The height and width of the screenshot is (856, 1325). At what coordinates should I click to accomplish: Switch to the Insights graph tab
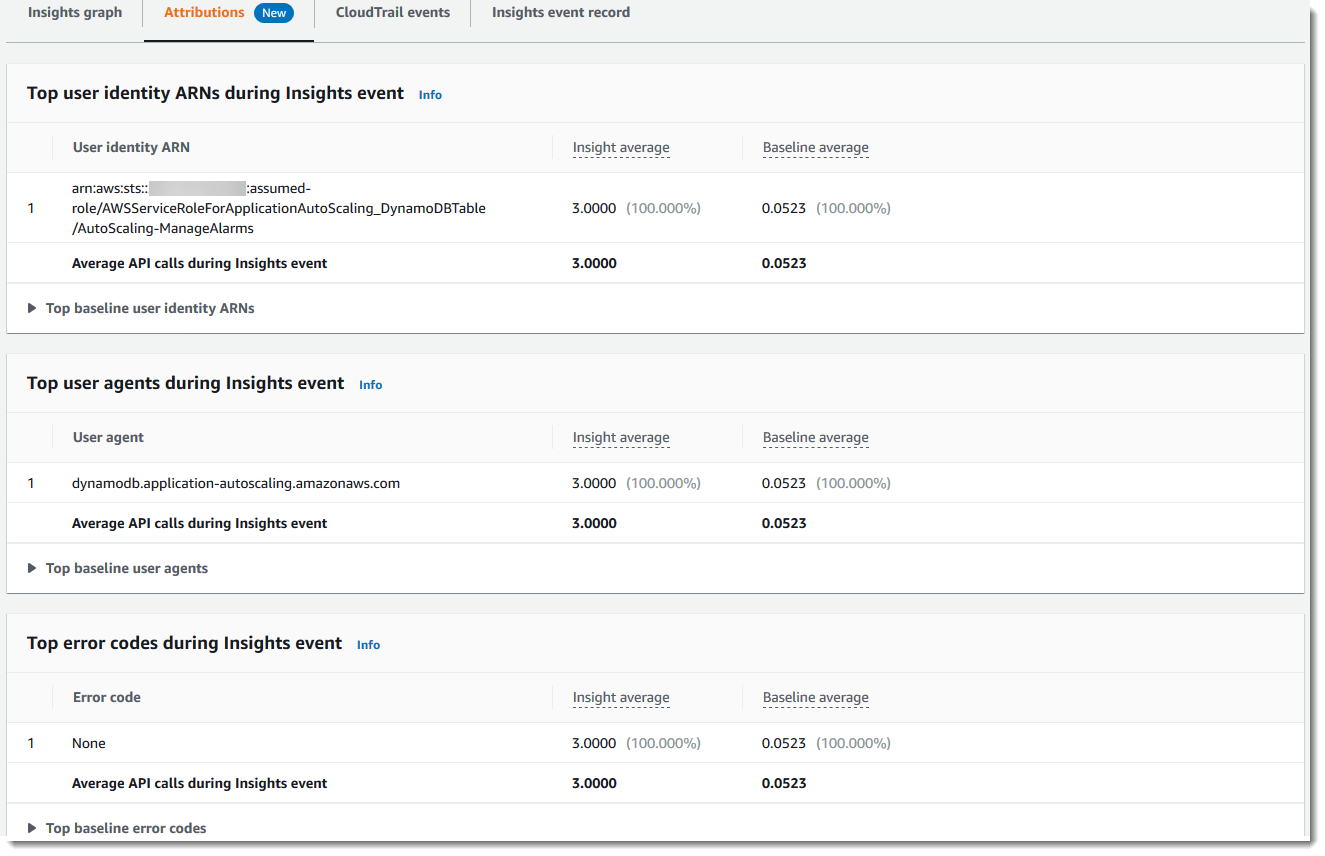click(x=75, y=13)
